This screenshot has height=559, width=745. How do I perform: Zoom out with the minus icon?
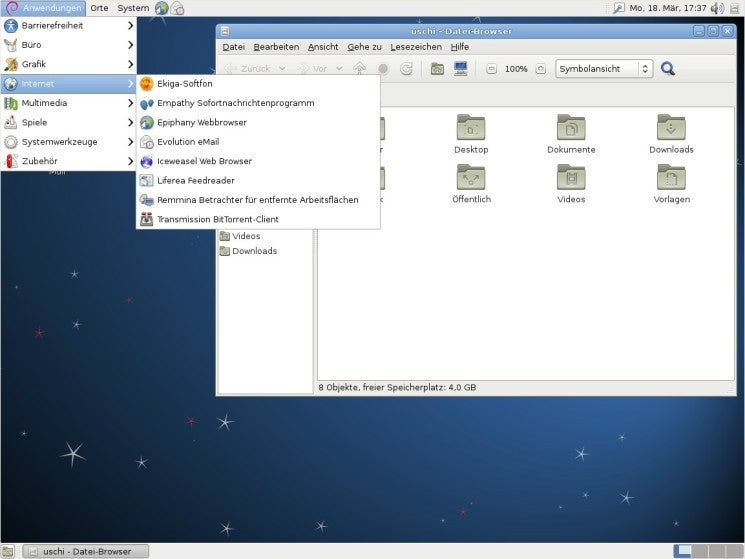click(492, 69)
